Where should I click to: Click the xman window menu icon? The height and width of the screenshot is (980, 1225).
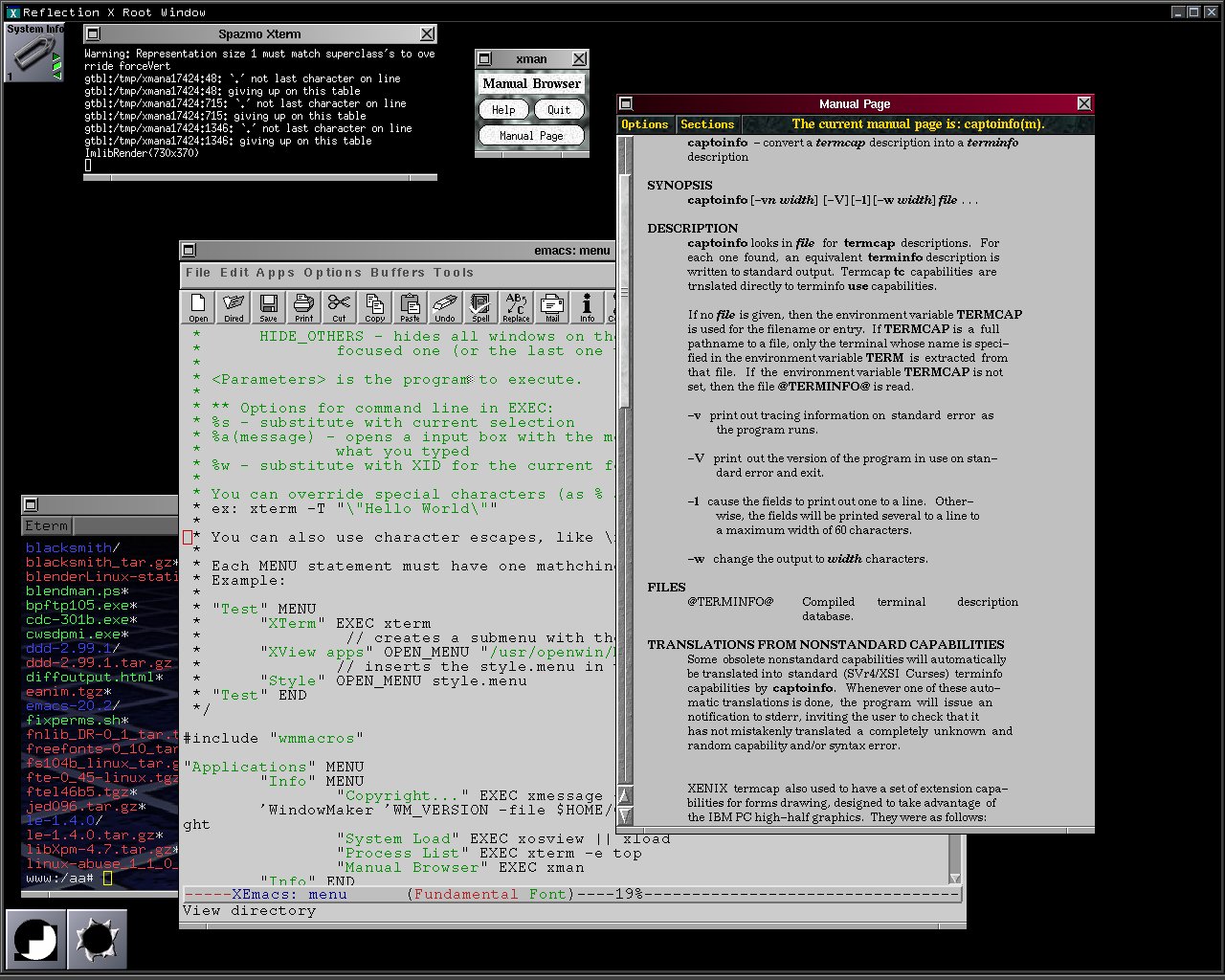coord(484,59)
